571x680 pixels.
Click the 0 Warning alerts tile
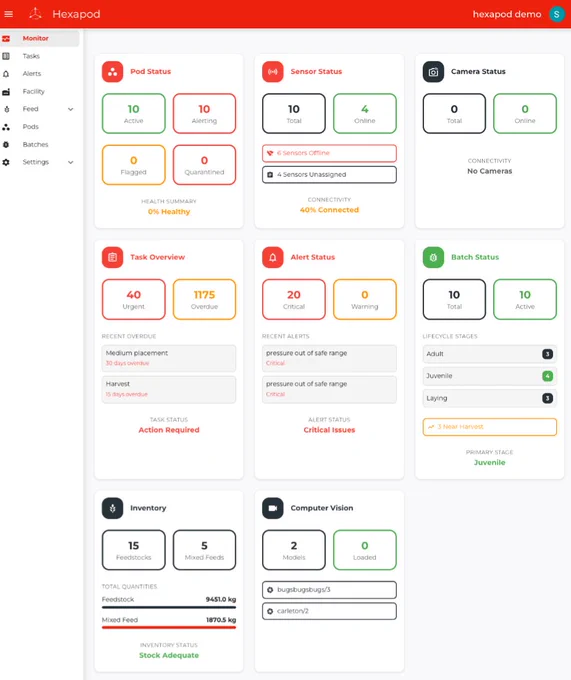click(x=365, y=299)
